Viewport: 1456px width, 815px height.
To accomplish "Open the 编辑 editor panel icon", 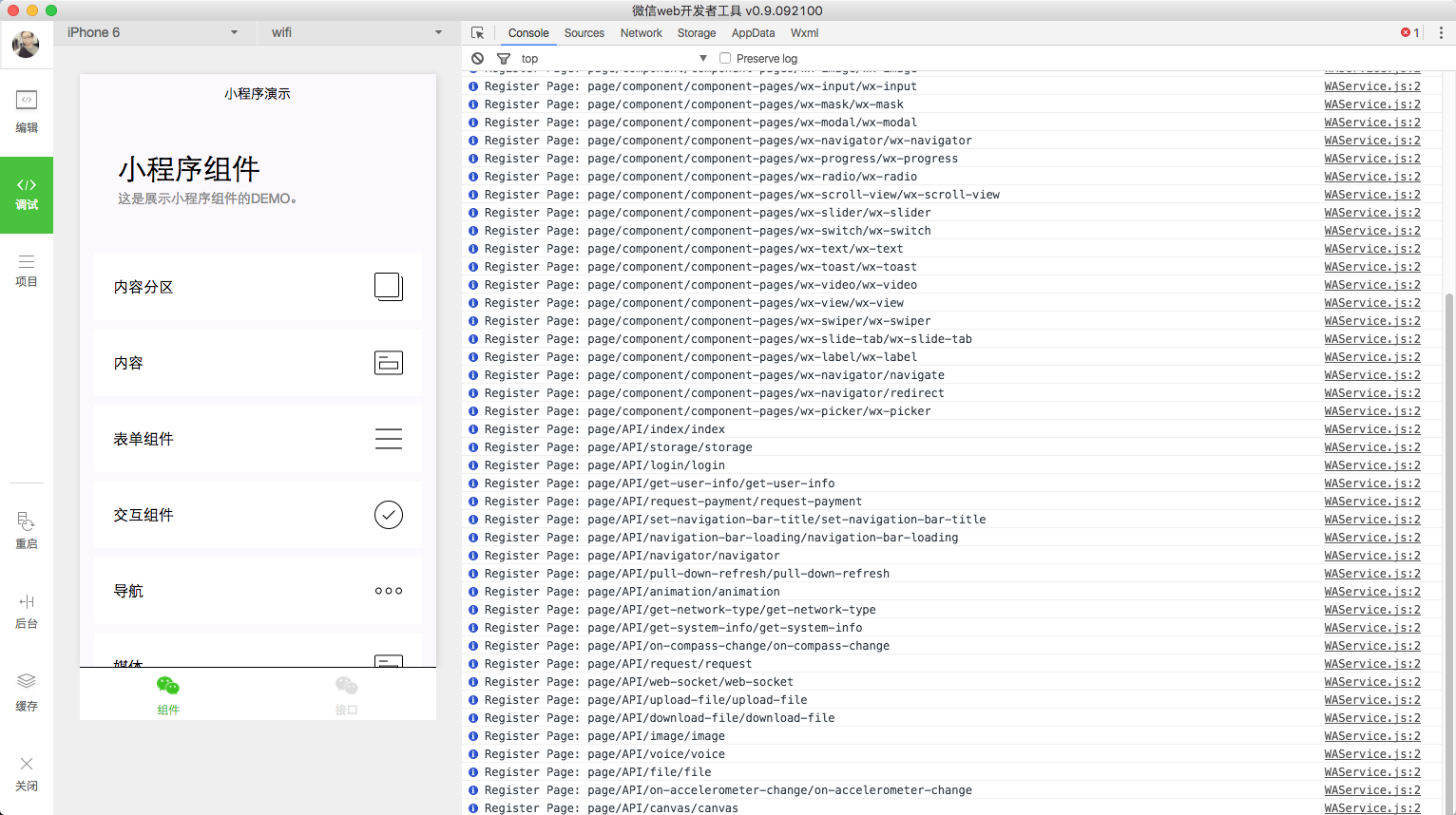I will click(27, 110).
